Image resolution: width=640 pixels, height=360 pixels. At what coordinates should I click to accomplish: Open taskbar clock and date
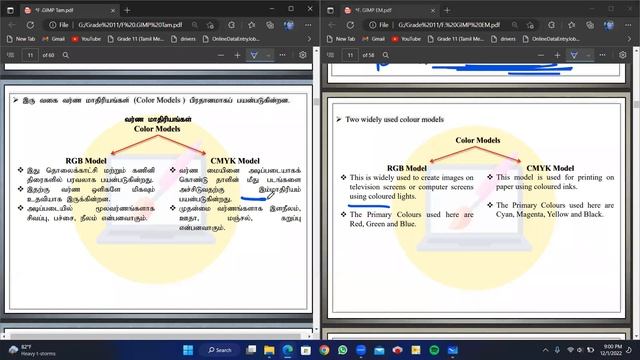[x=611, y=350]
